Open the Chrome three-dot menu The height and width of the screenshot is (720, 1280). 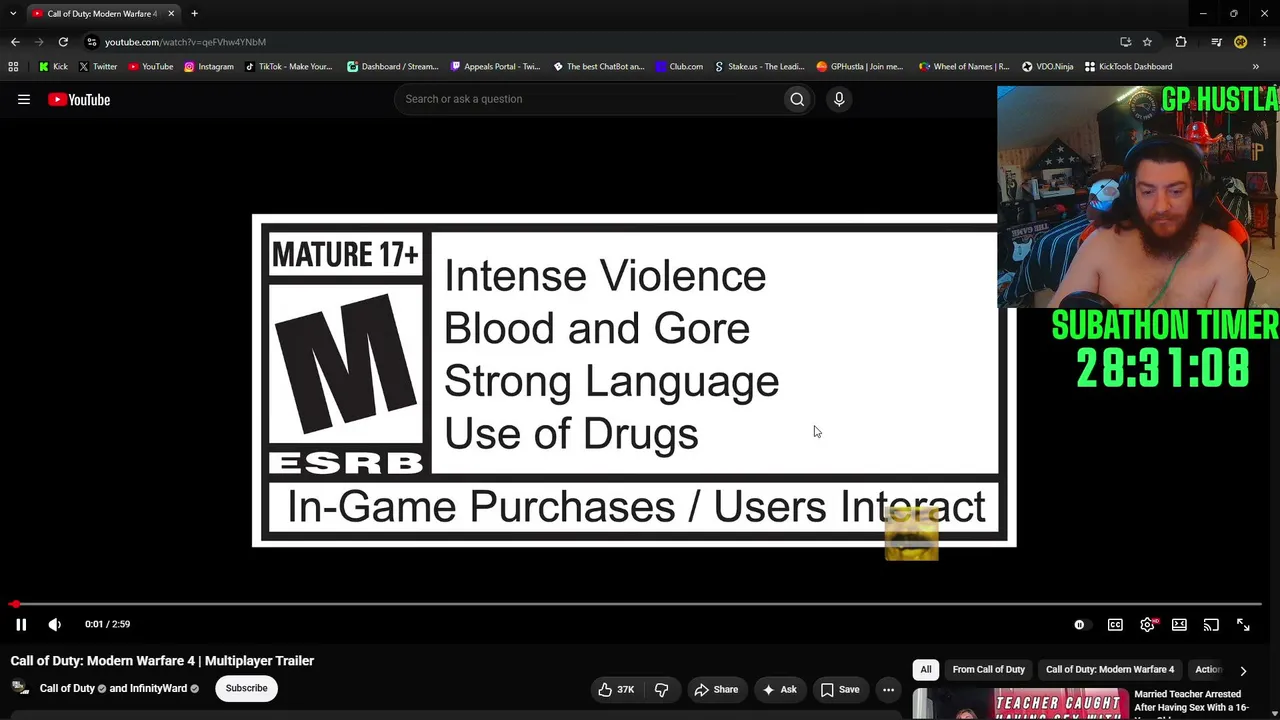(1265, 42)
